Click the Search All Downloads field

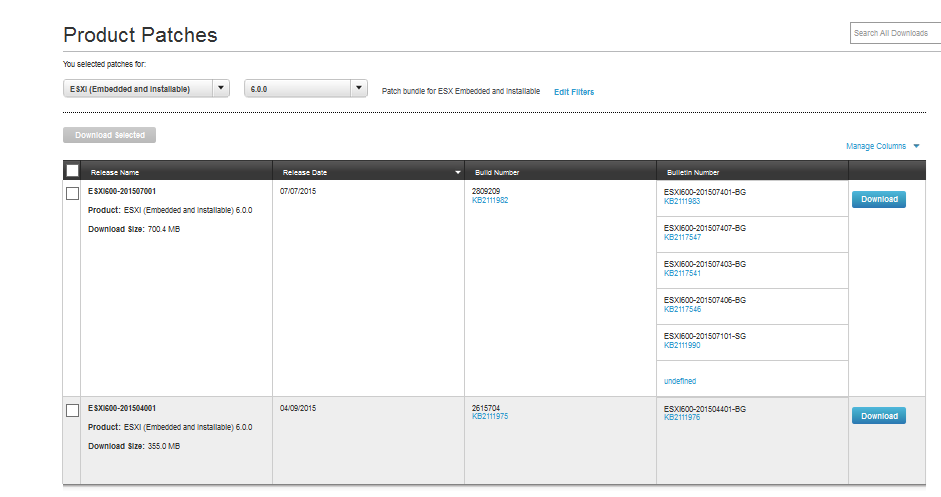[895, 33]
